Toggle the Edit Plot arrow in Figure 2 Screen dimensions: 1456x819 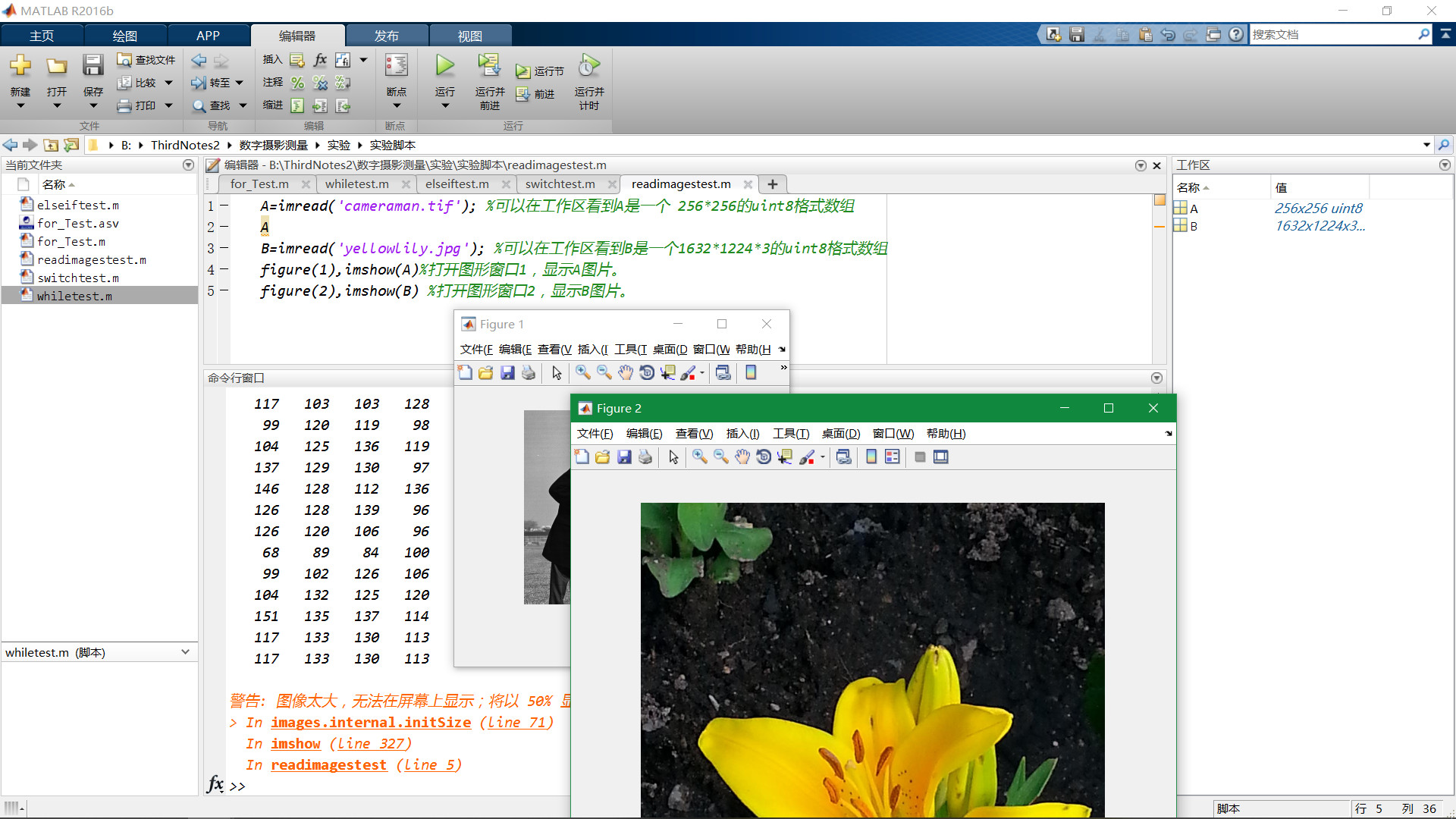[x=673, y=457]
